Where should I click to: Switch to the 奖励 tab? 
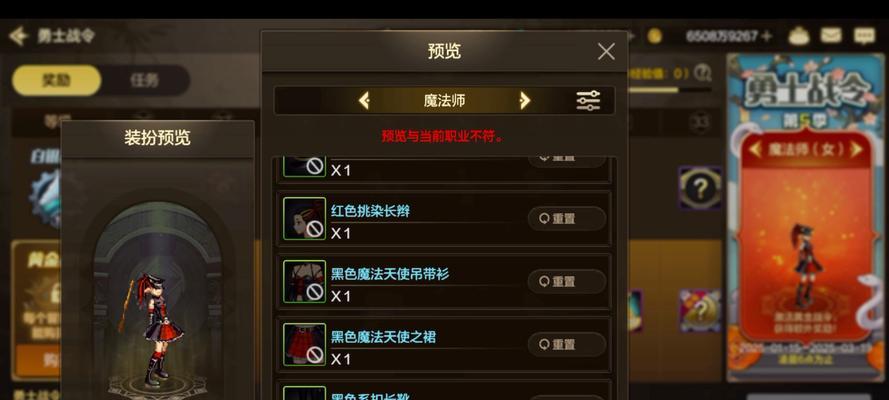(x=57, y=80)
